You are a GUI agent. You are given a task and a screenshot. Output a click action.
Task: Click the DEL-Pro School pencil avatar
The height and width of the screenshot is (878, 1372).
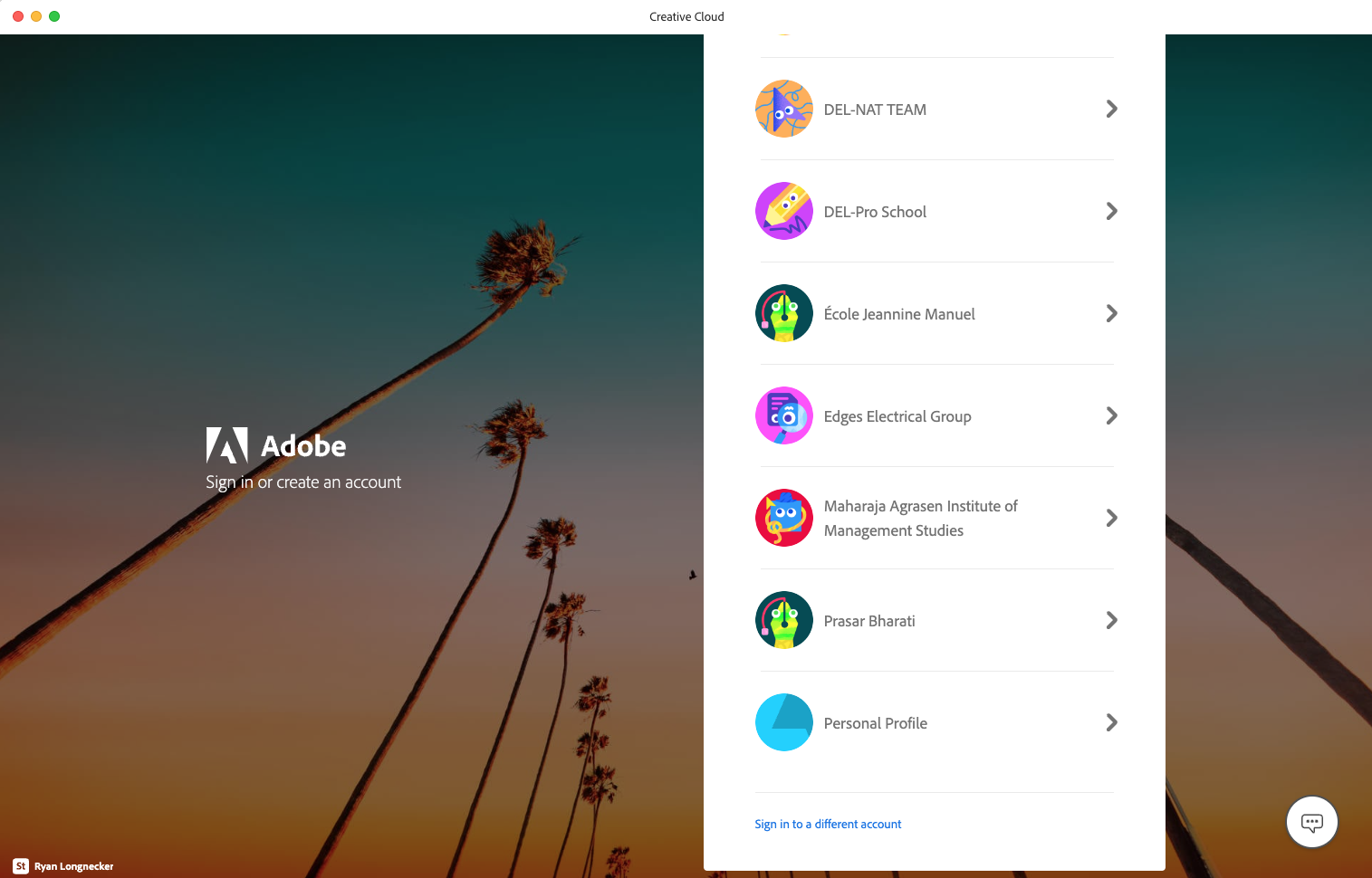[x=783, y=211]
